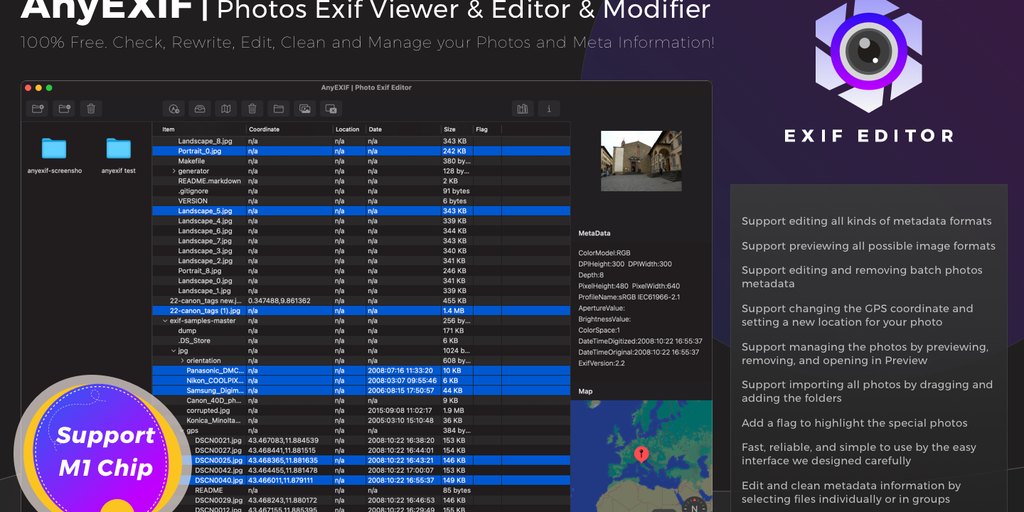Expand the generator folder row

pyautogui.click(x=173, y=171)
